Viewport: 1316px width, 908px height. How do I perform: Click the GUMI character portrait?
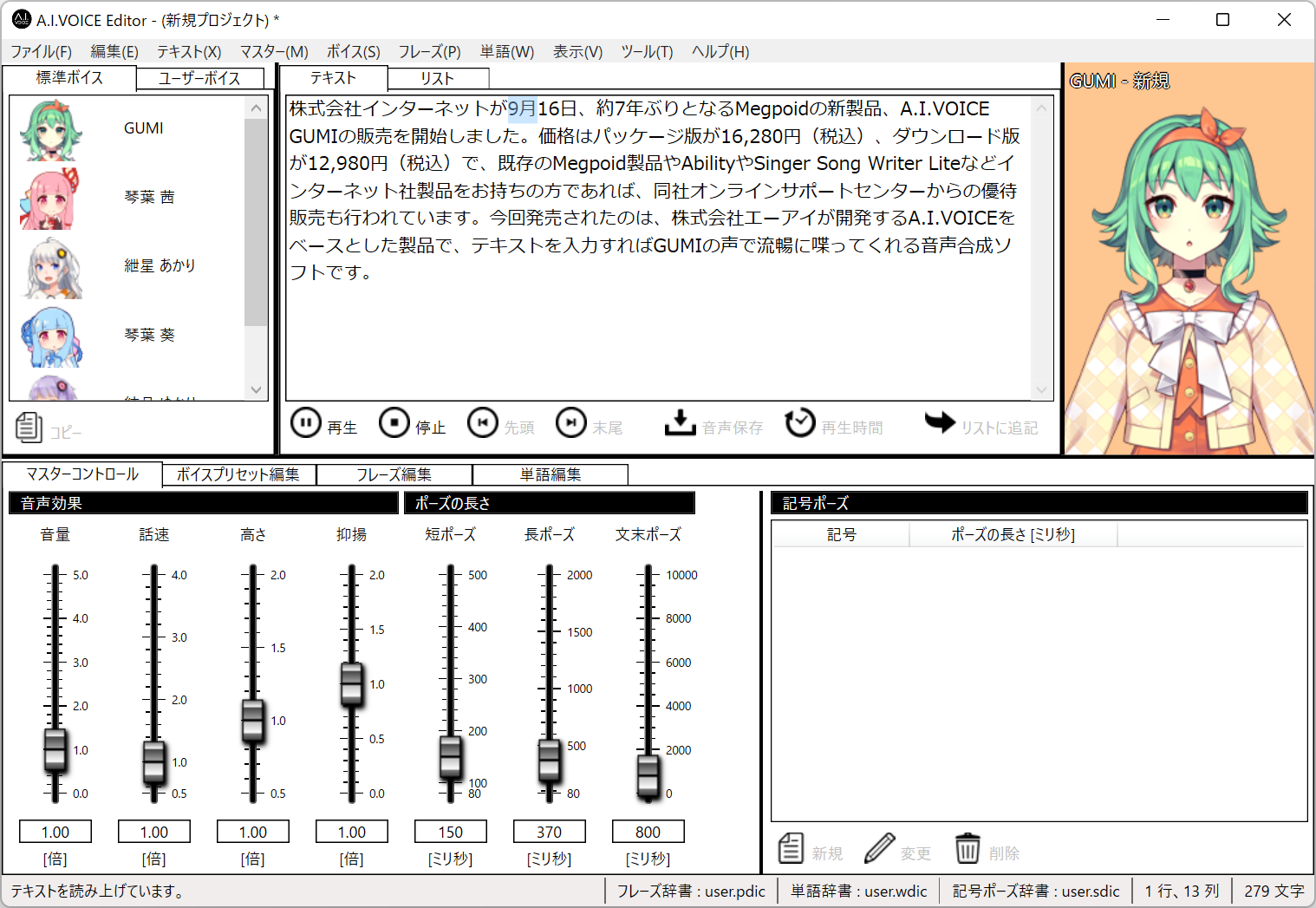[x=1189, y=258]
